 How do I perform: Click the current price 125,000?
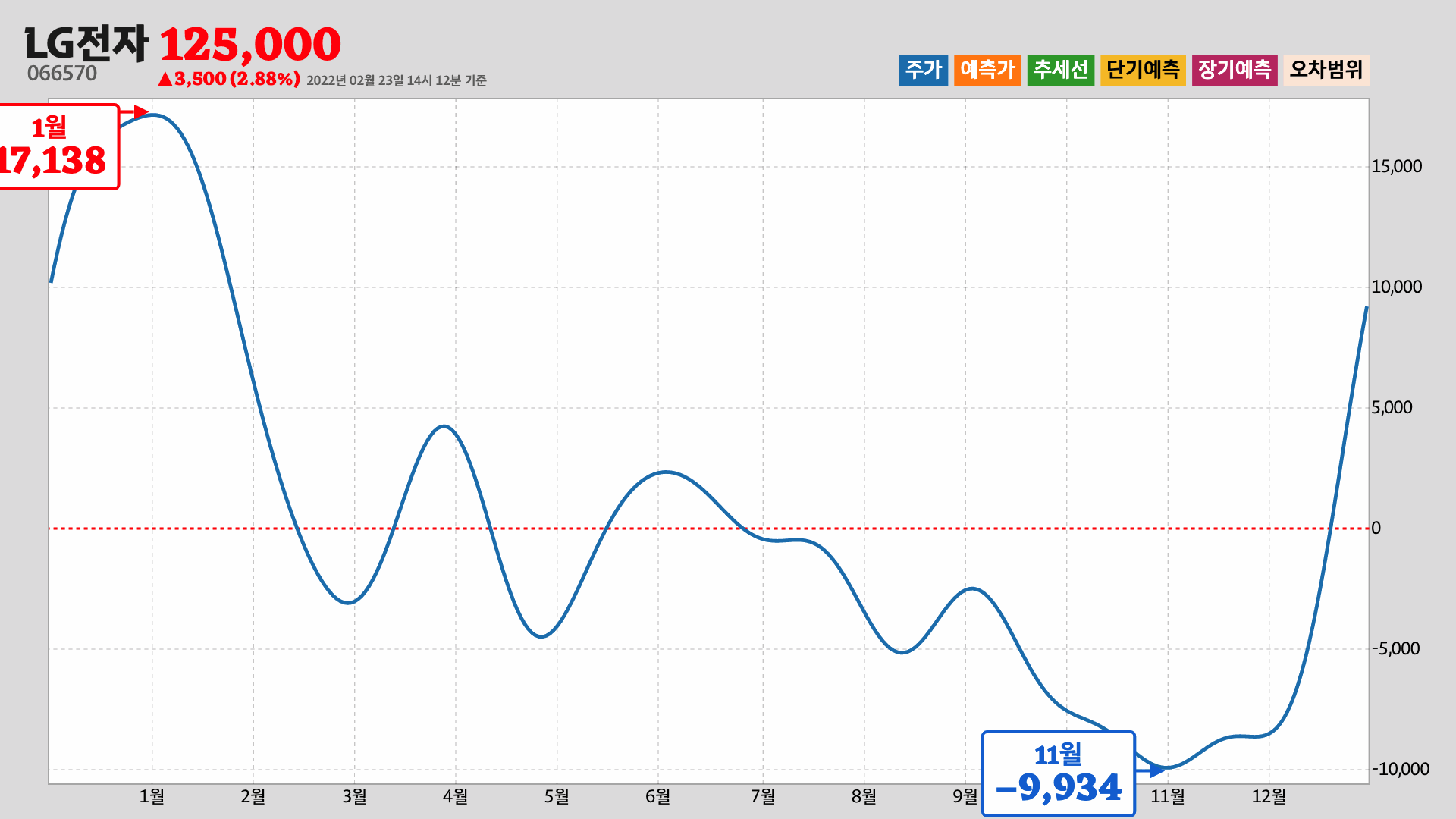pyautogui.click(x=250, y=44)
